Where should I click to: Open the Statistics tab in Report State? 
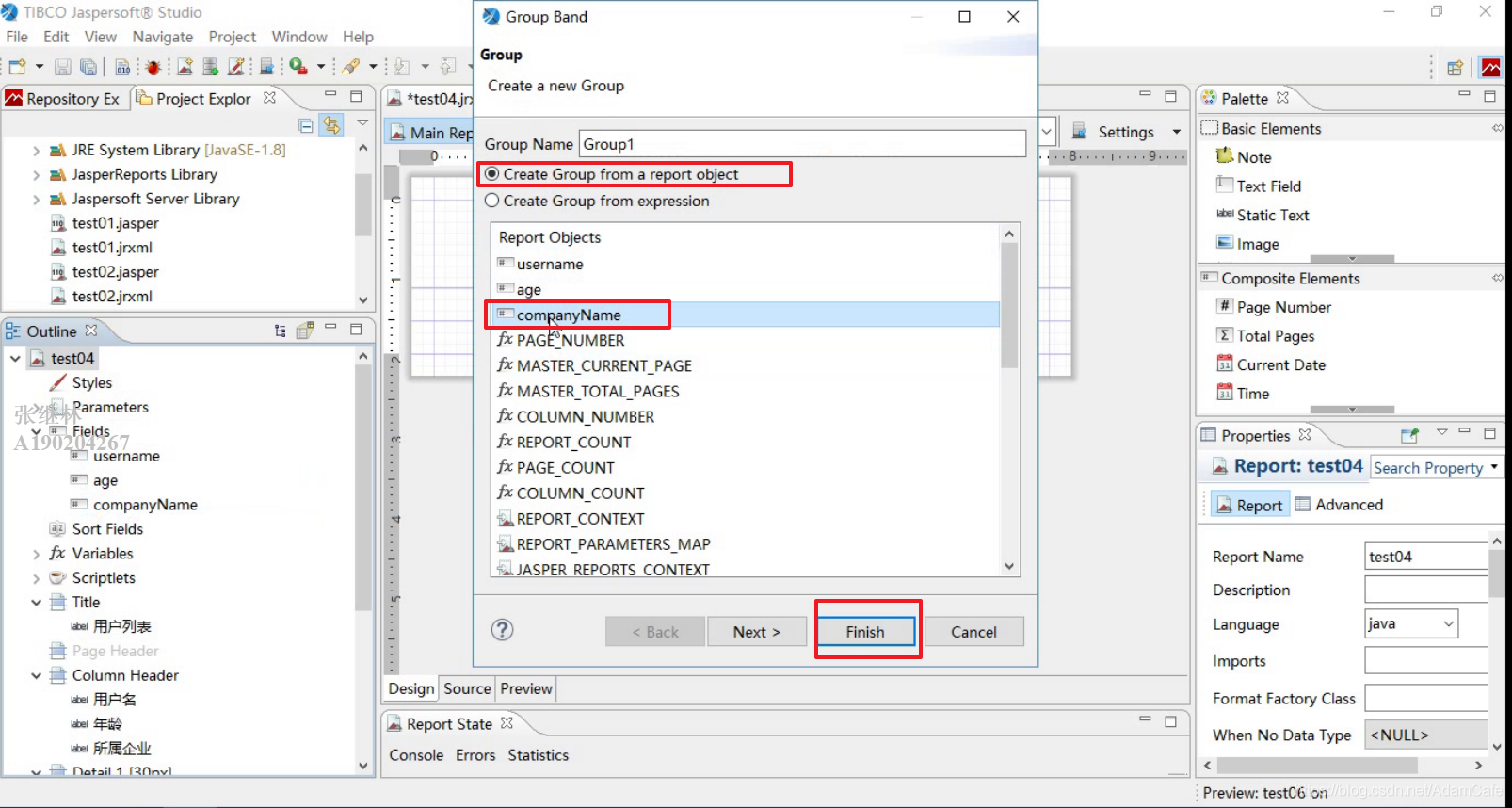coord(539,755)
